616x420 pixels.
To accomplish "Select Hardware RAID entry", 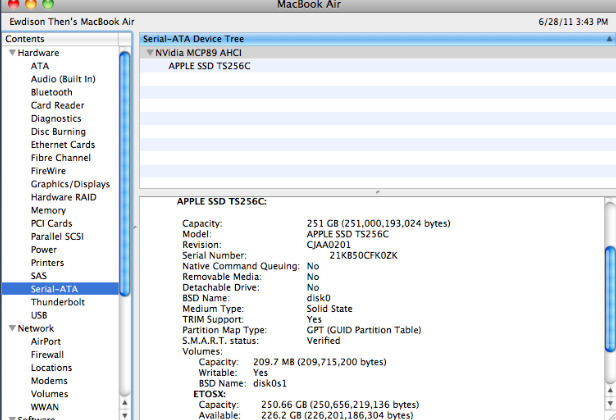I will [x=64, y=197].
